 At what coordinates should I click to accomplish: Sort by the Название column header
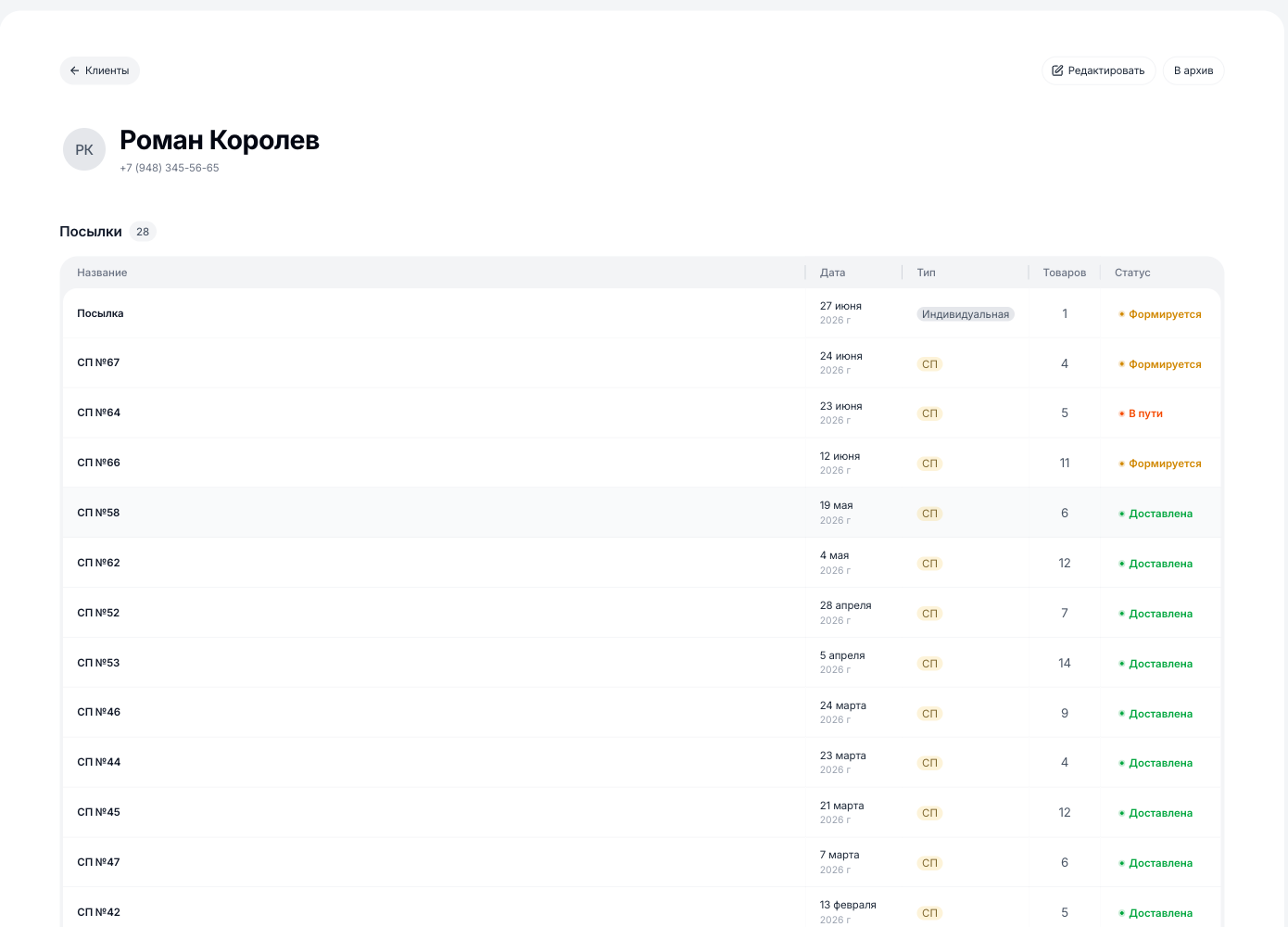[x=102, y=273]
